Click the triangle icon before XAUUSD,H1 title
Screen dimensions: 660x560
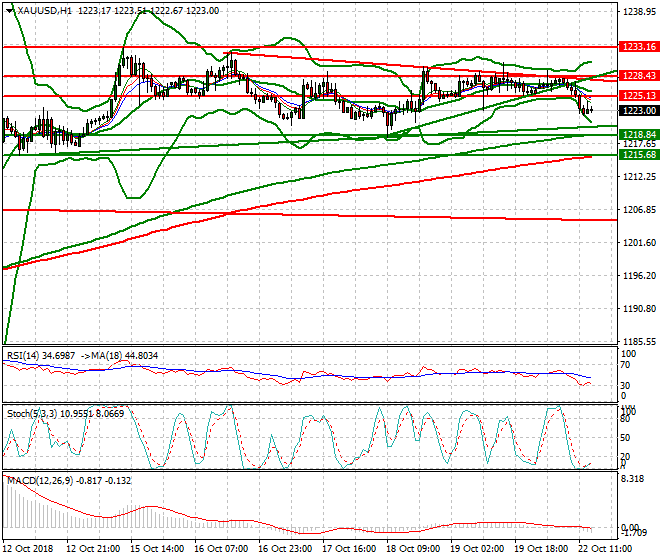coord(10,11)
